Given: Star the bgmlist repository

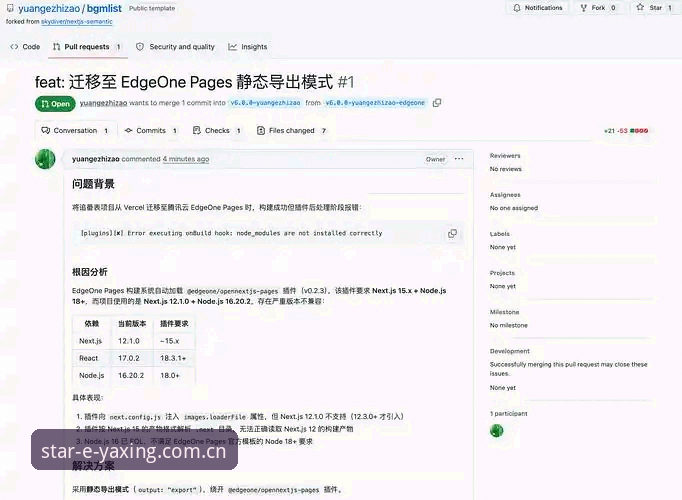Looking at the screenshot, I should 654,8.
